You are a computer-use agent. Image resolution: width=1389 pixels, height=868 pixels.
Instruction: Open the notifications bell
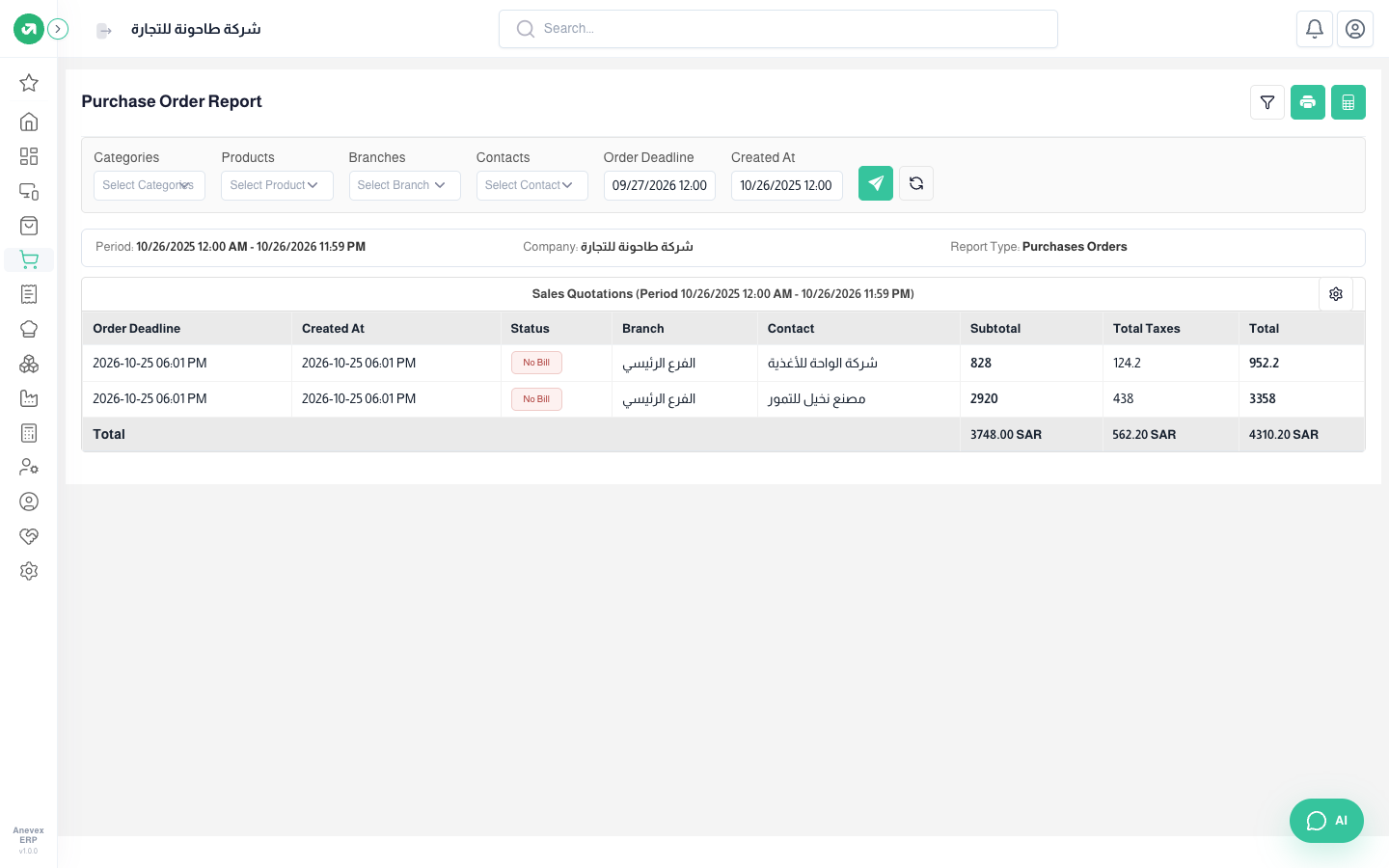tap(1315, 29)
